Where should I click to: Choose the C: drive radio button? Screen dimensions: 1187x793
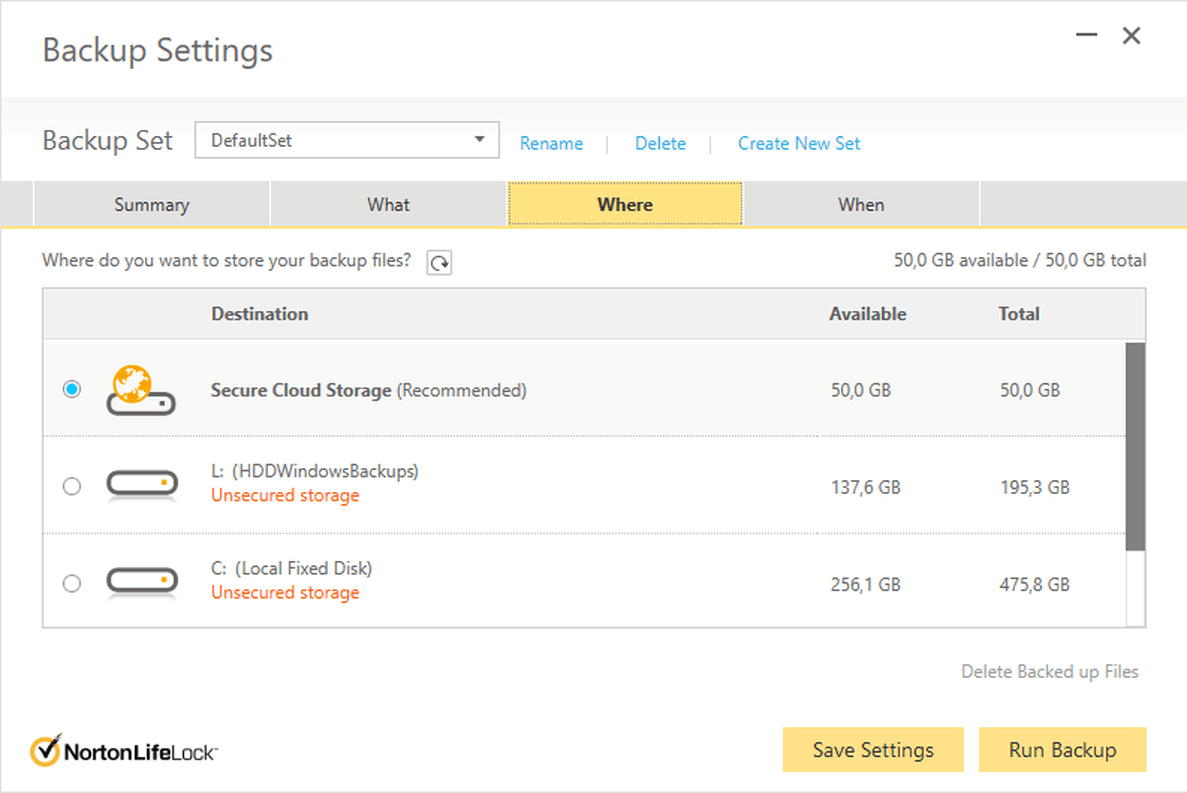click(72, 583)
